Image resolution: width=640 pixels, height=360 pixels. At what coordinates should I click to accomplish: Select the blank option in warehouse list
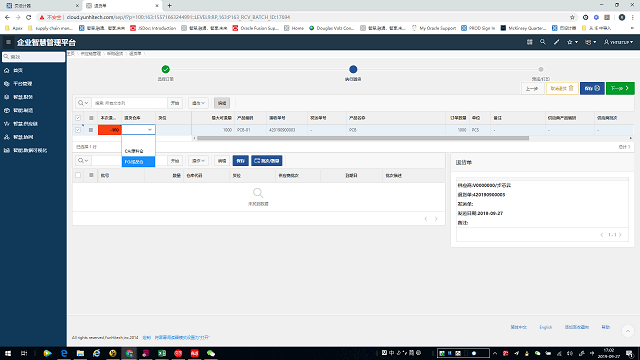[138, 140]
